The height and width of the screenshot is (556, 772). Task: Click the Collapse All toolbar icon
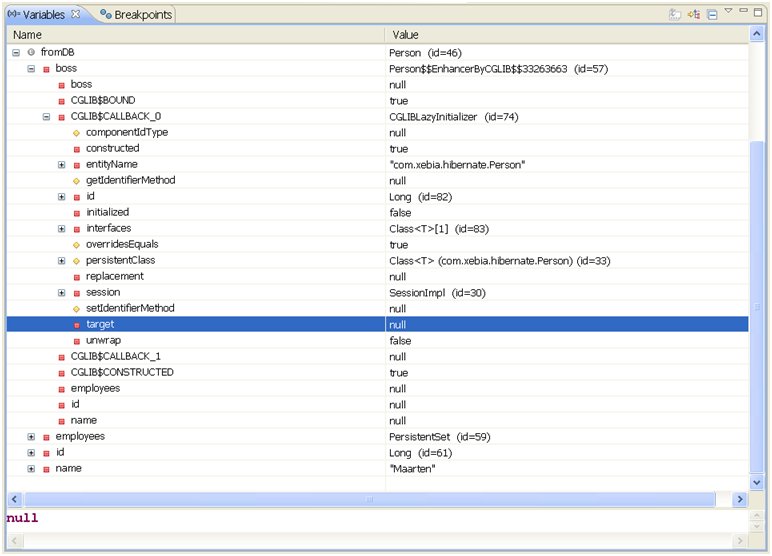click(x=712, y=14)
